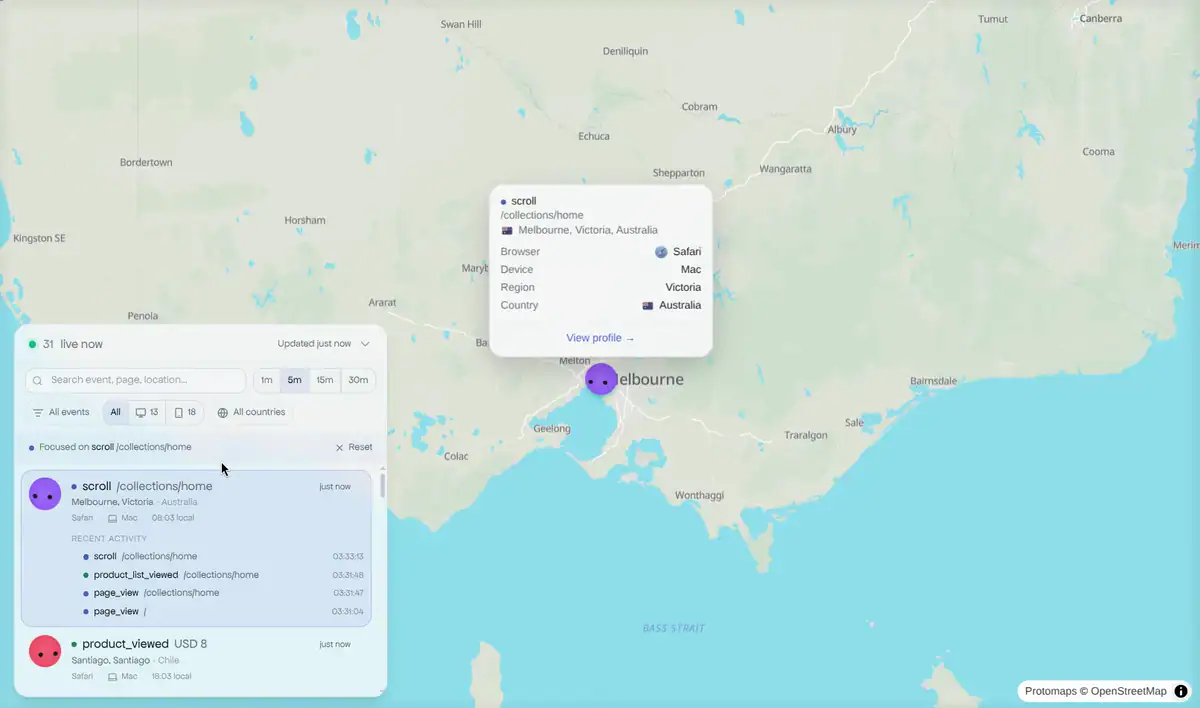The width and height of the screenshot is (1200, 708).
Task: Select the 5m time range tab
Action: click(x=295, y=380)
